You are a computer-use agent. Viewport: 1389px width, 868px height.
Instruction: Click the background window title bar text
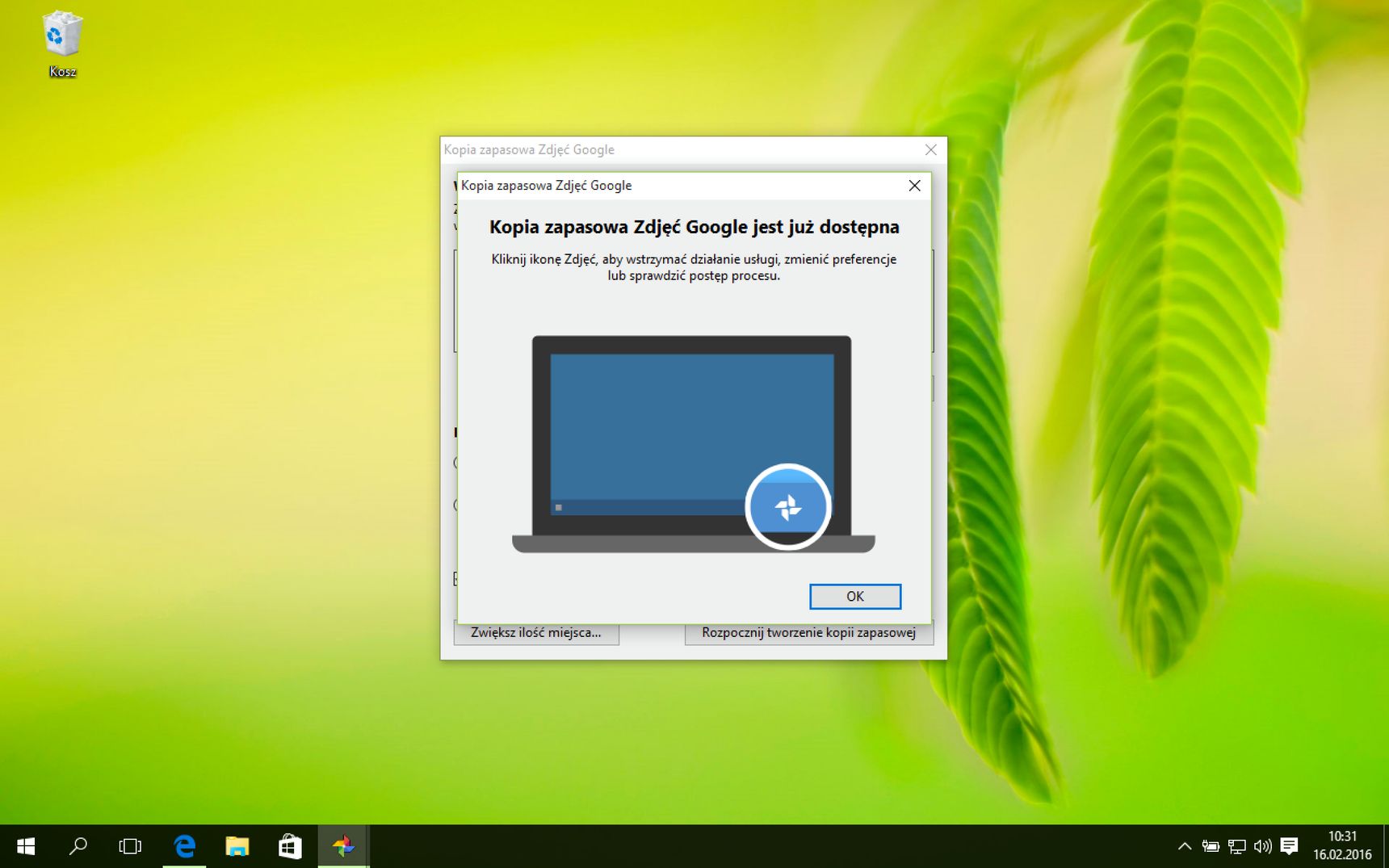[x=529, y=149]
